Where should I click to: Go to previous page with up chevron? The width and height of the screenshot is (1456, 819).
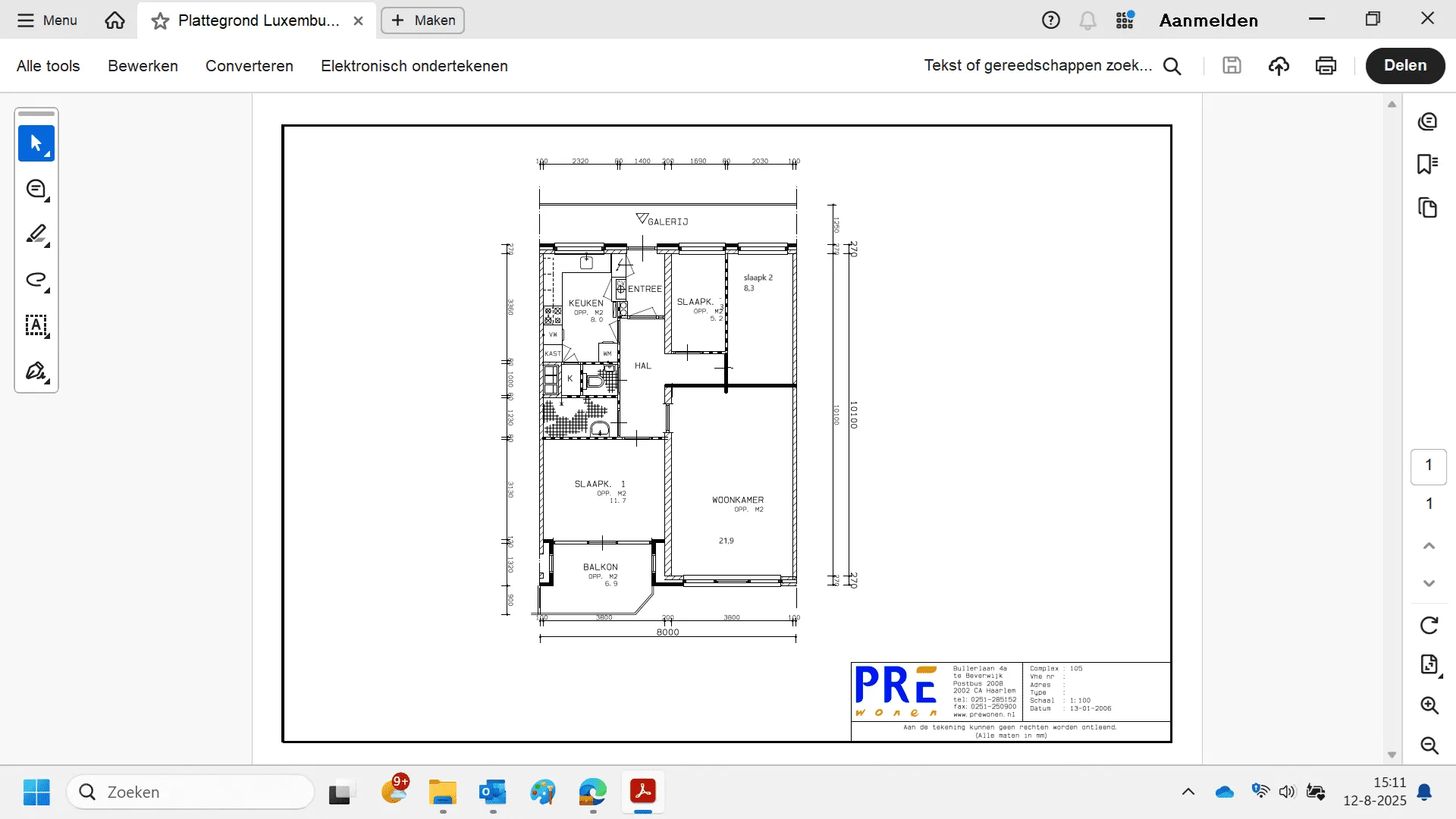(x=1429, y=546)
